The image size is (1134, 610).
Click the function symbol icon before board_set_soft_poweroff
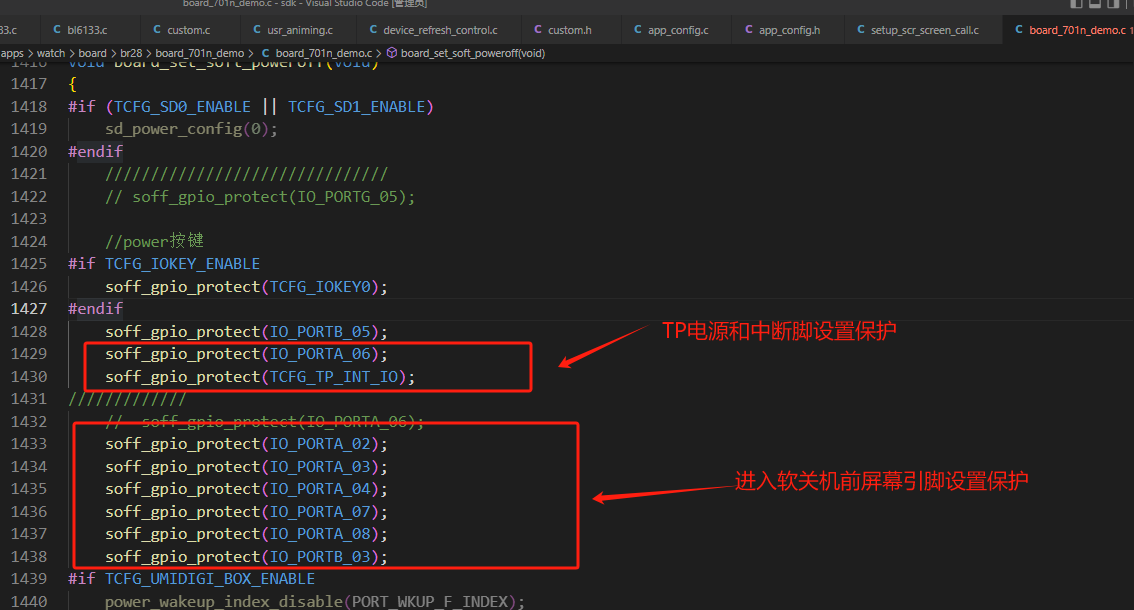tap(391, 53)
